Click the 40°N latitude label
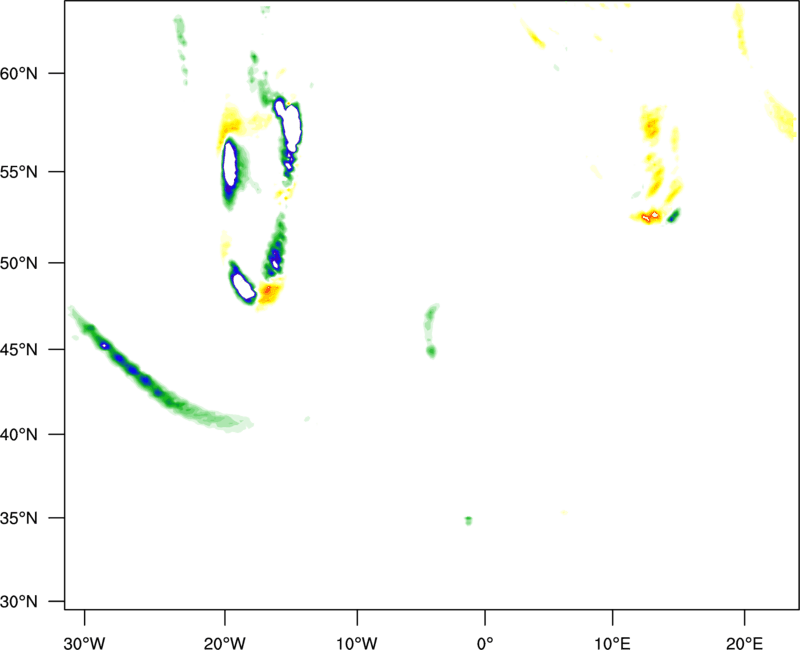The height and width of the screenshot is (650, 800). pyautogui.click(x=19, y=435)
